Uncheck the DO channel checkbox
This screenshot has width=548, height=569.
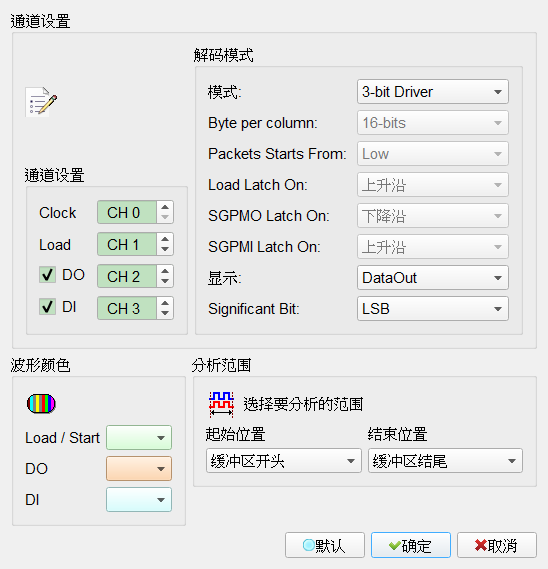(x=48, y=275)
